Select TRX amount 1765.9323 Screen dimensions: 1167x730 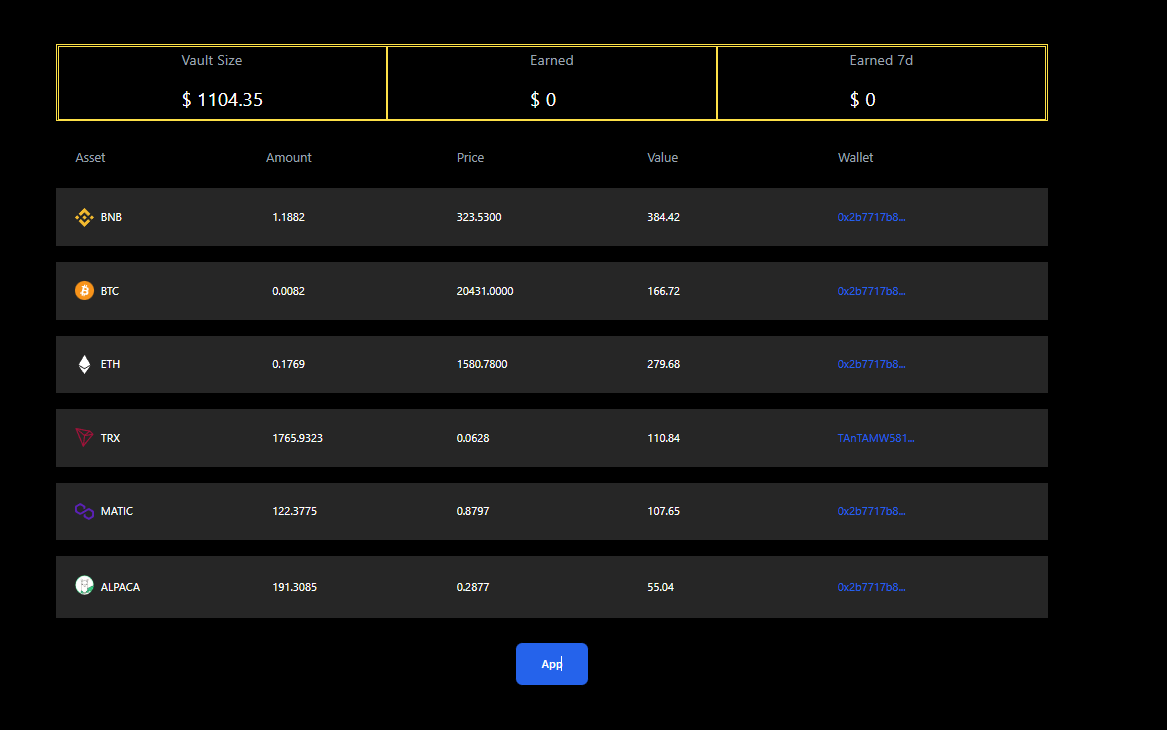[297, 438]
